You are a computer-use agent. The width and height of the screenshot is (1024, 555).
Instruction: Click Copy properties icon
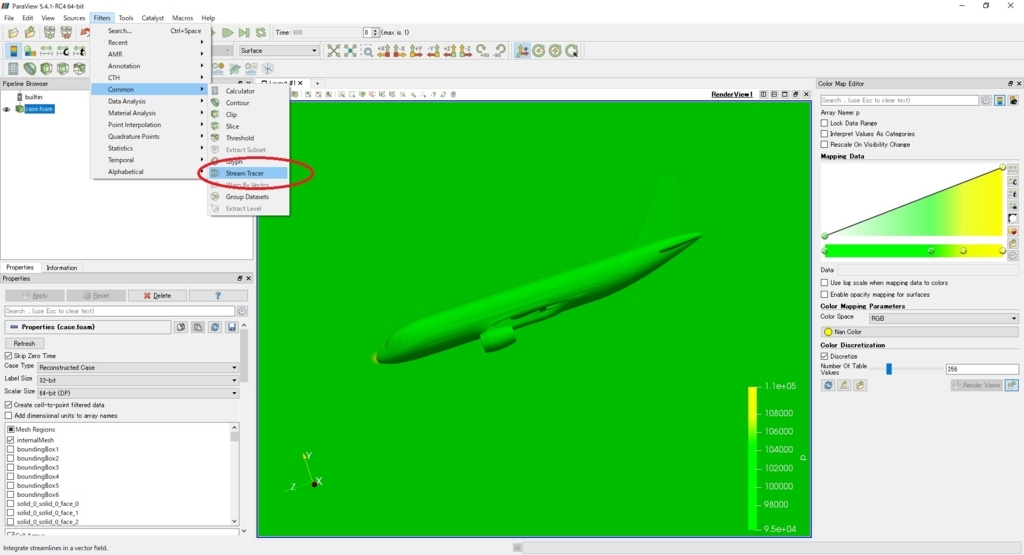pos(181,327)
